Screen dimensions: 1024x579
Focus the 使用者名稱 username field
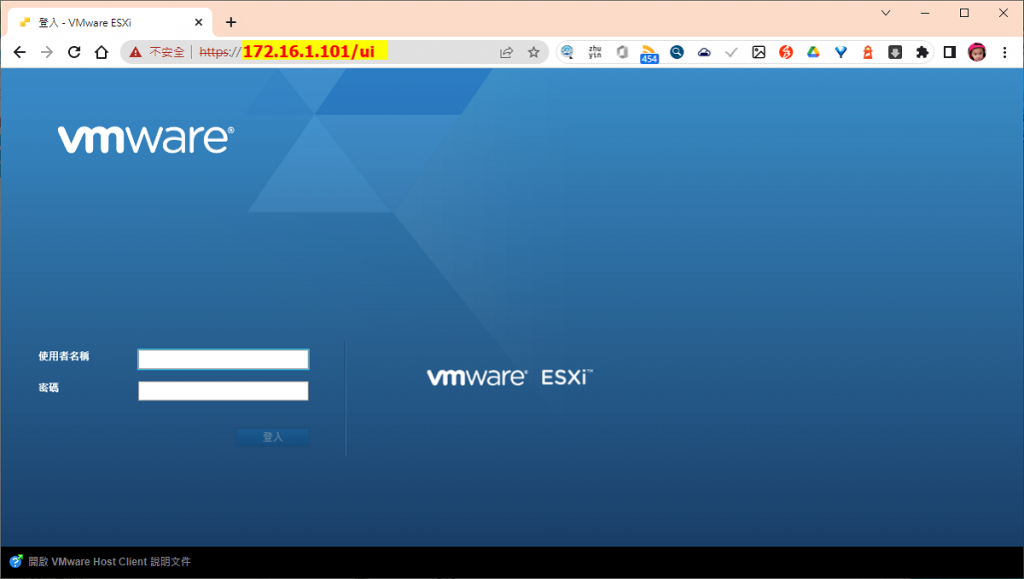[223, 359]
